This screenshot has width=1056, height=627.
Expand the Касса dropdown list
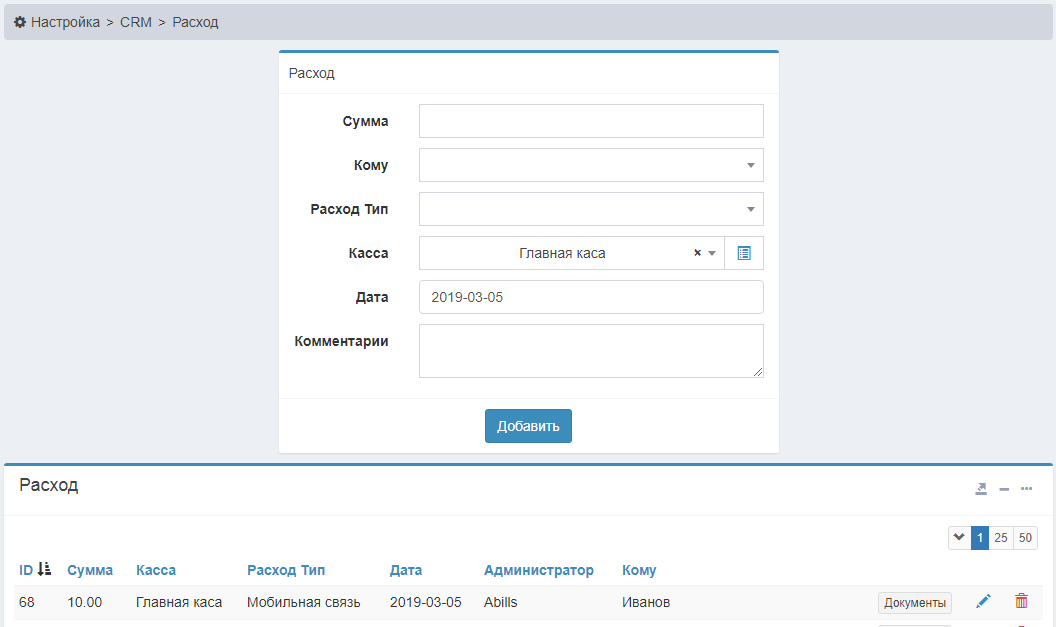pos(712,253)
